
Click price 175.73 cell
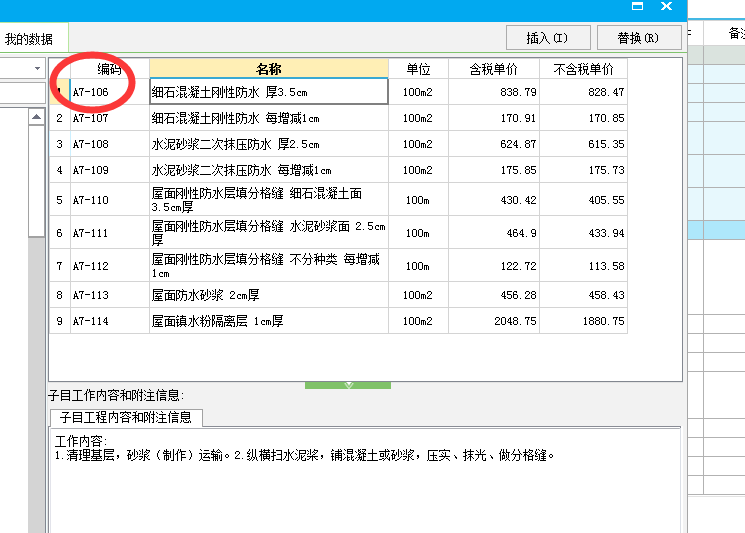pos(583,170)
